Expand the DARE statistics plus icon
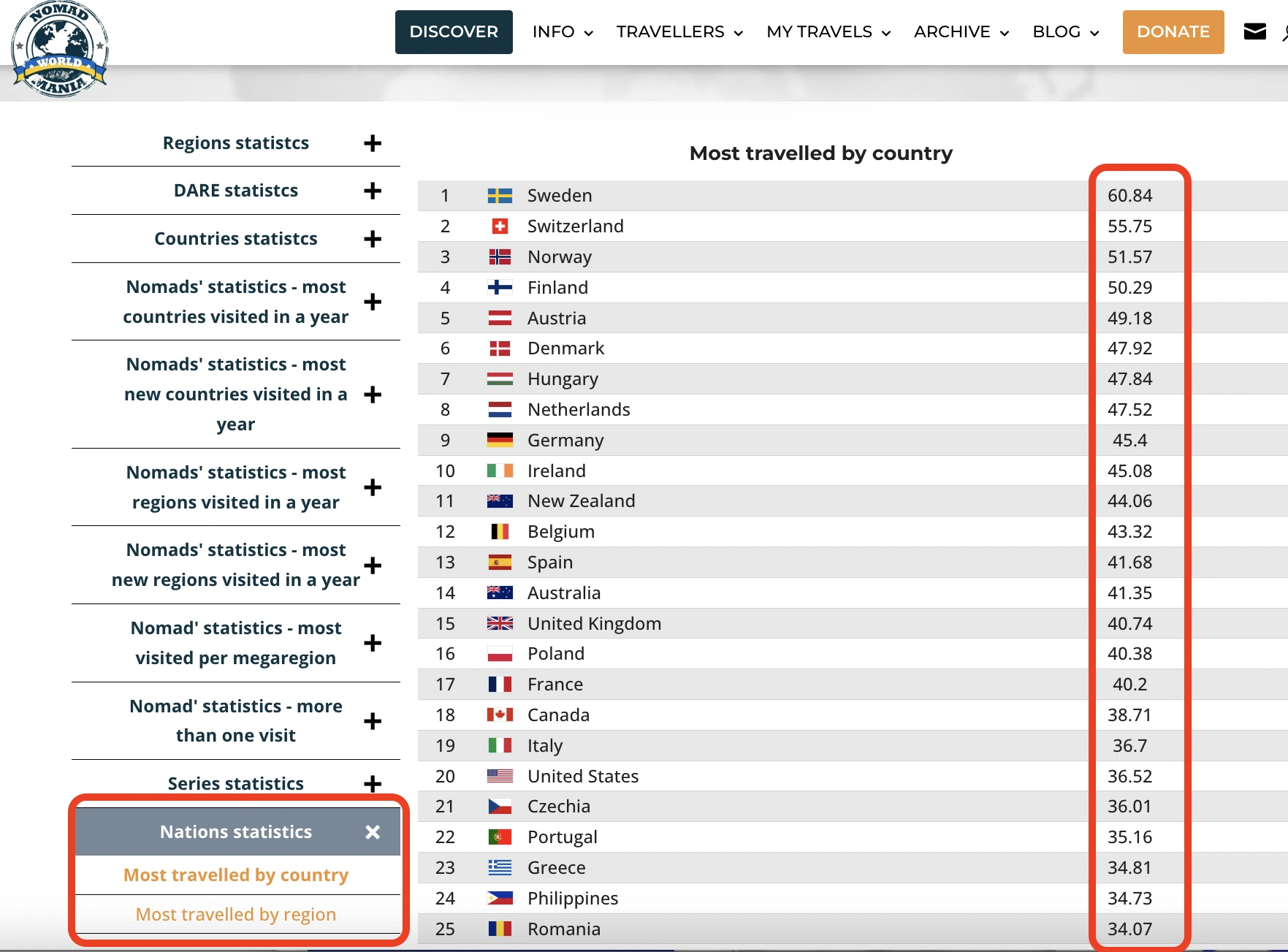Viewport: 1288px width, 952px height. coord(373,191)
